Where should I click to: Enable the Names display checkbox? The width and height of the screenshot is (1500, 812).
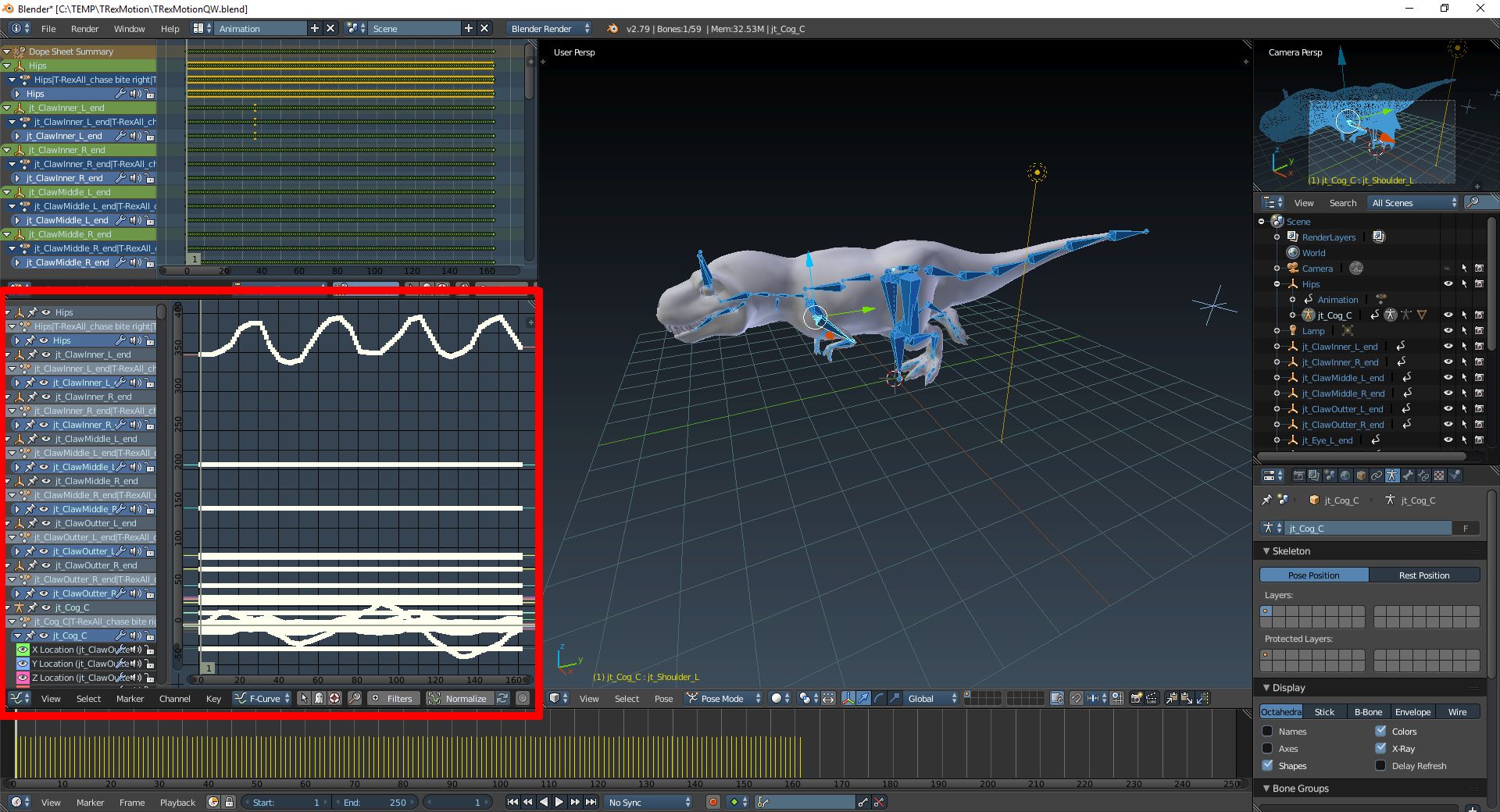click(1267, 732)
